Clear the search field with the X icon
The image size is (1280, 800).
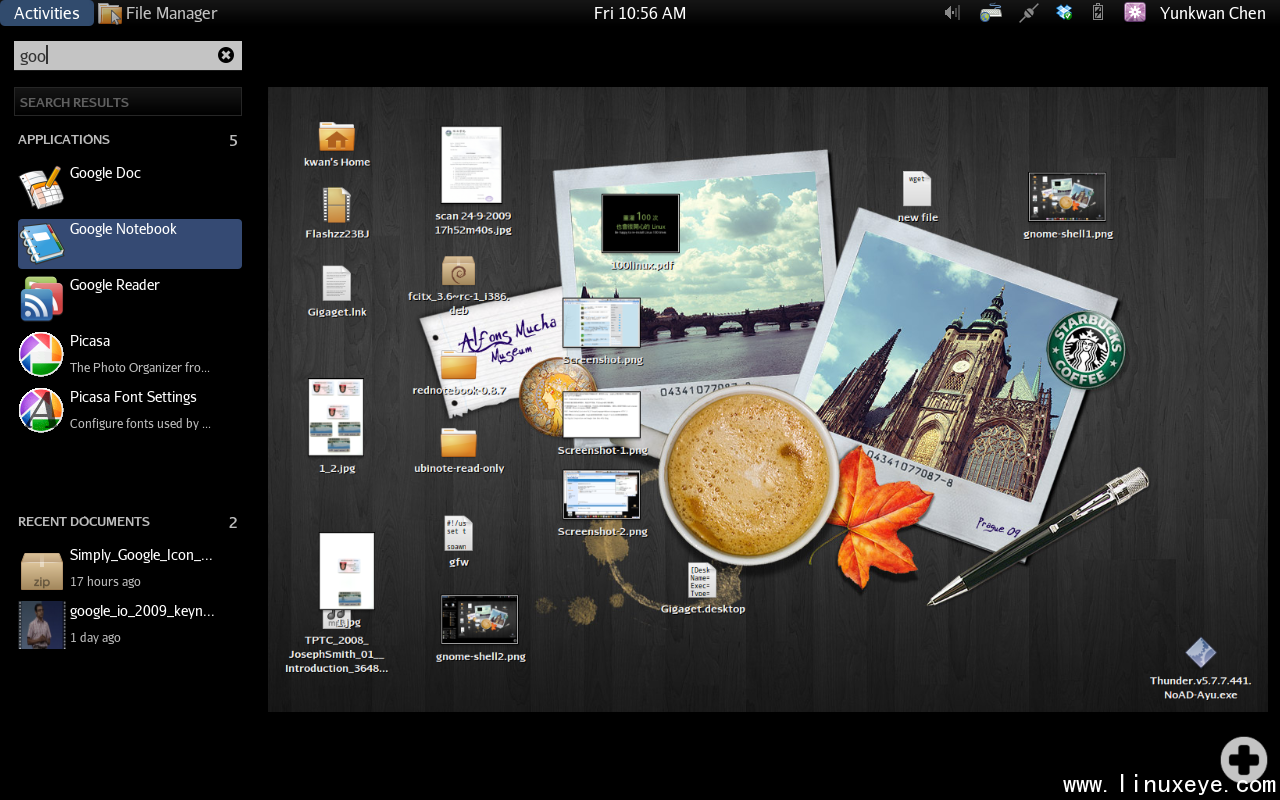pyautogui.click(x=226, y=55)
